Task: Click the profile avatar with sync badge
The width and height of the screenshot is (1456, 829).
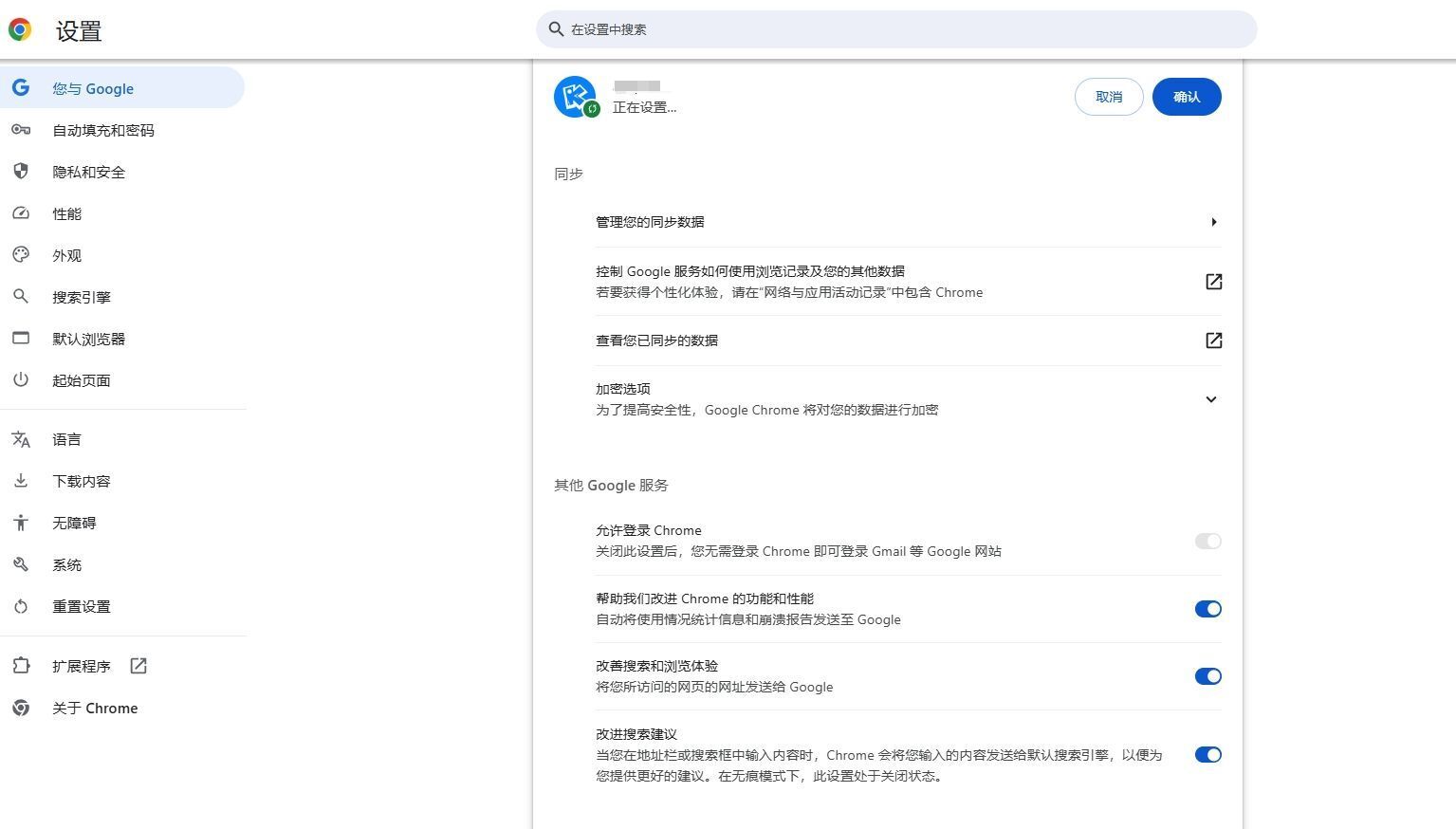Action: (576, 97)
